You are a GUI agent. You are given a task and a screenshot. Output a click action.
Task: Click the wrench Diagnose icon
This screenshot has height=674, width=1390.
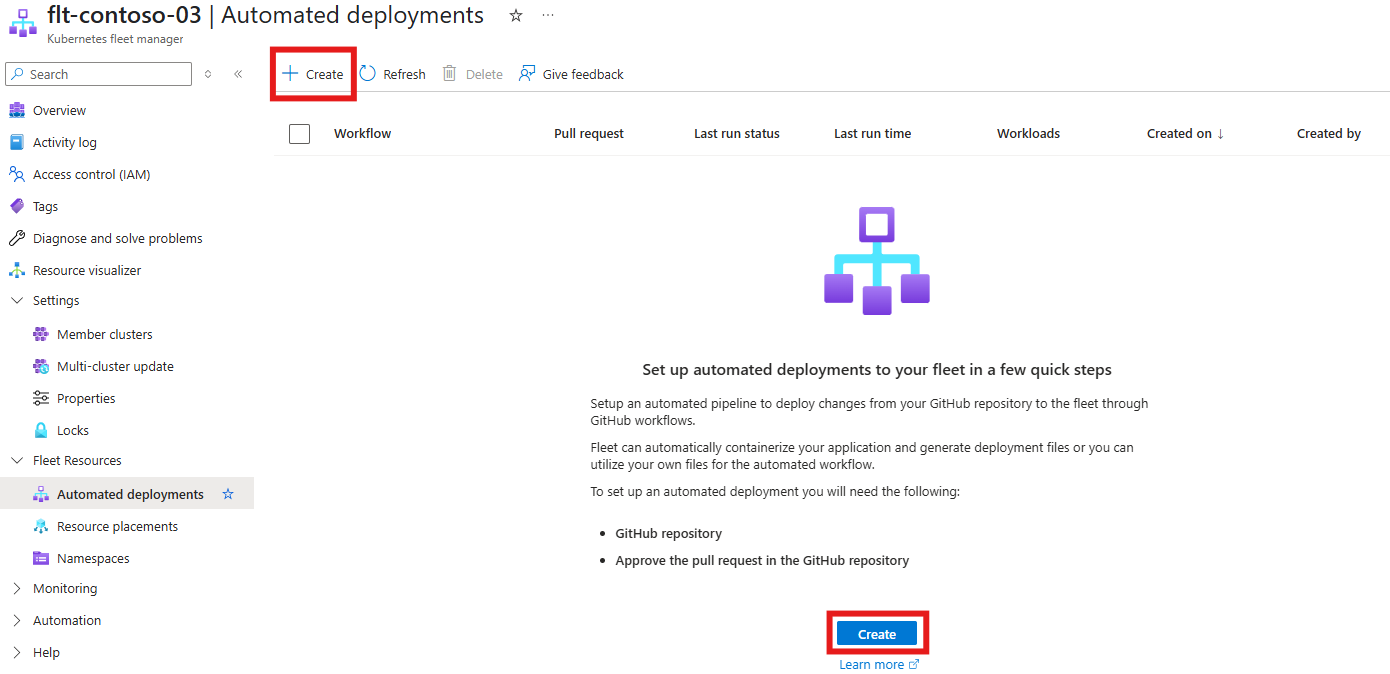point(16,238)
